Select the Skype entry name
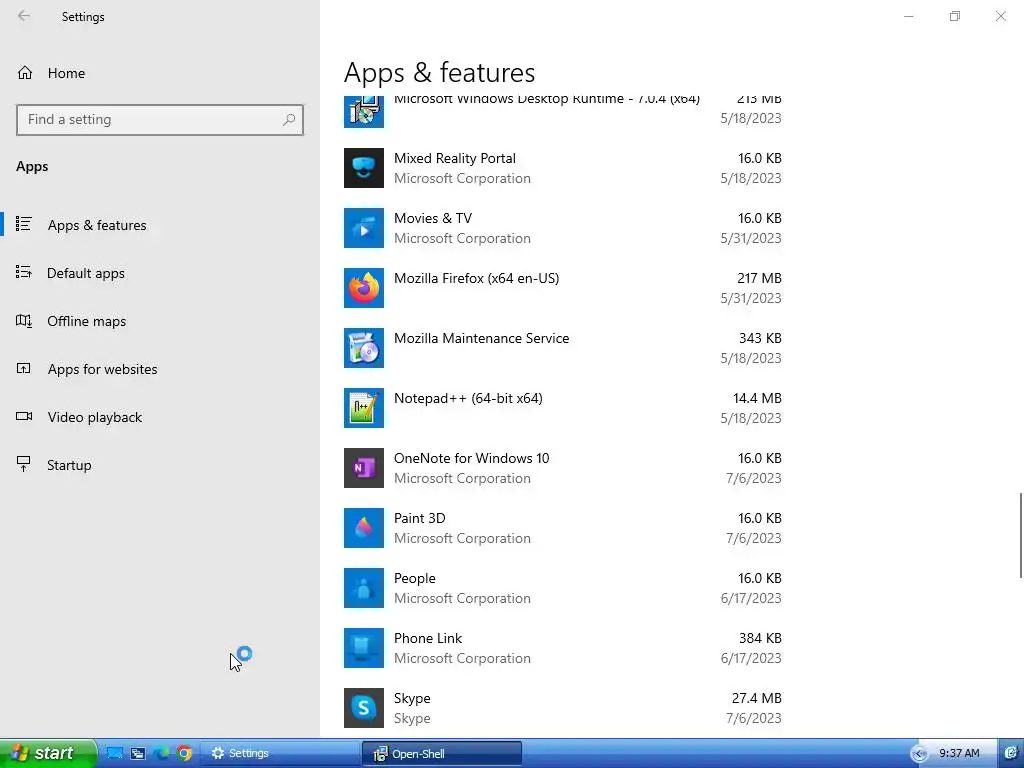The width and height of the screenshot is (1024, 768). 412,698
